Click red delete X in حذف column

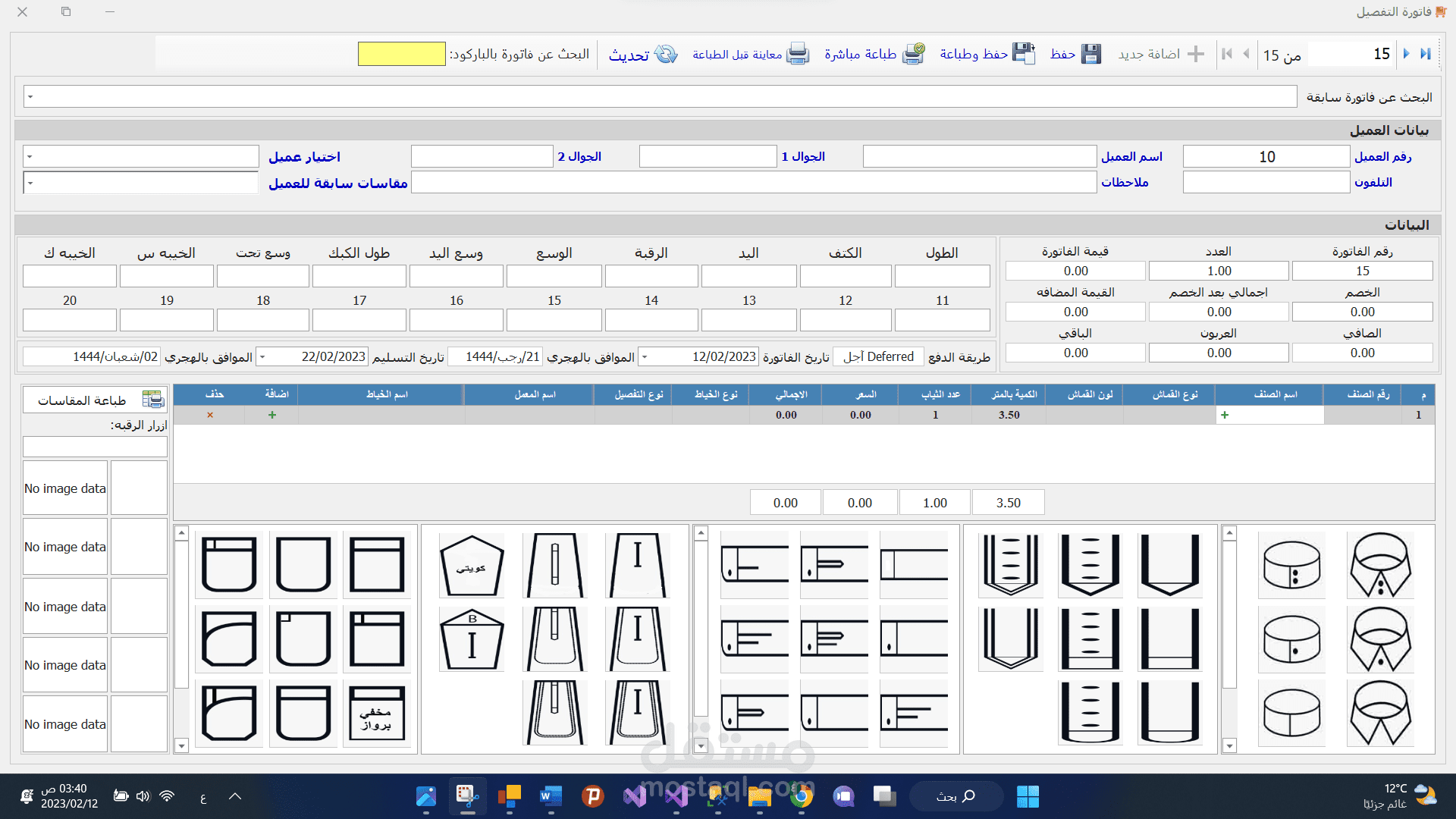pyautogui.click(x=210, y=415)
